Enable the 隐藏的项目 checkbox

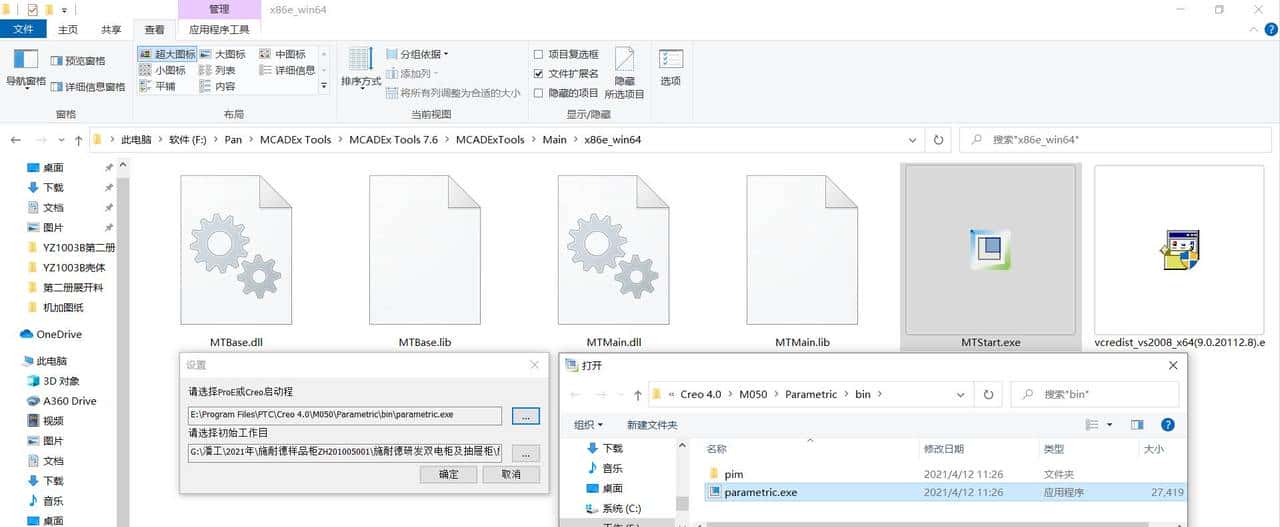pos(539,92)
